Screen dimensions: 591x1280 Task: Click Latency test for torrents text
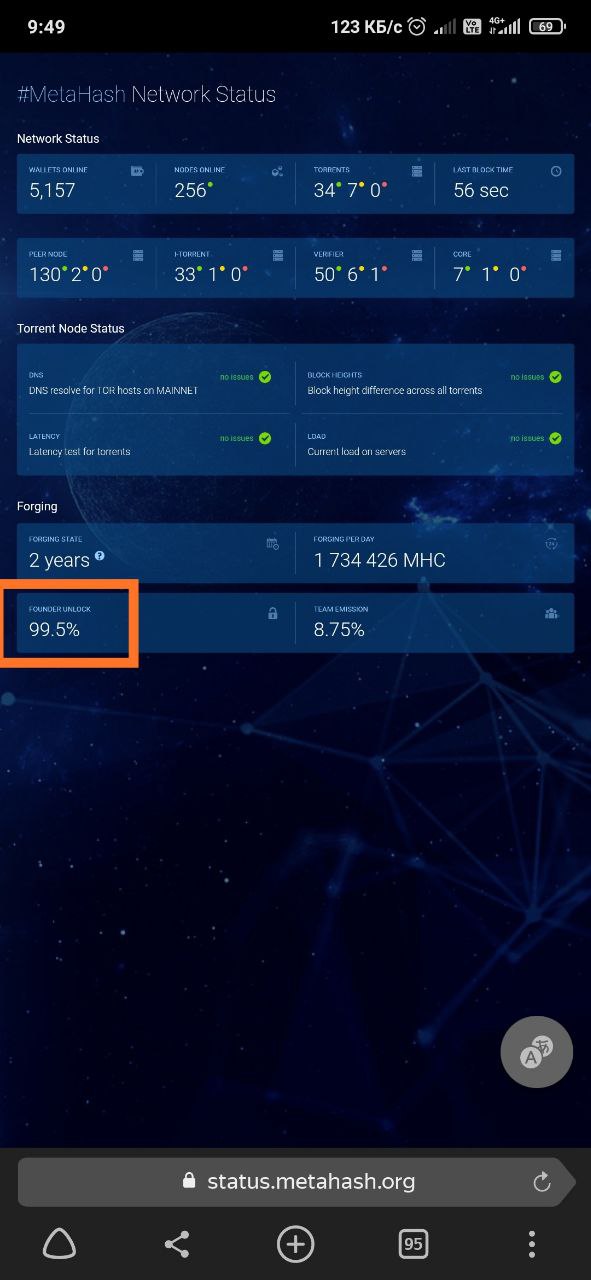click(80, 451)
